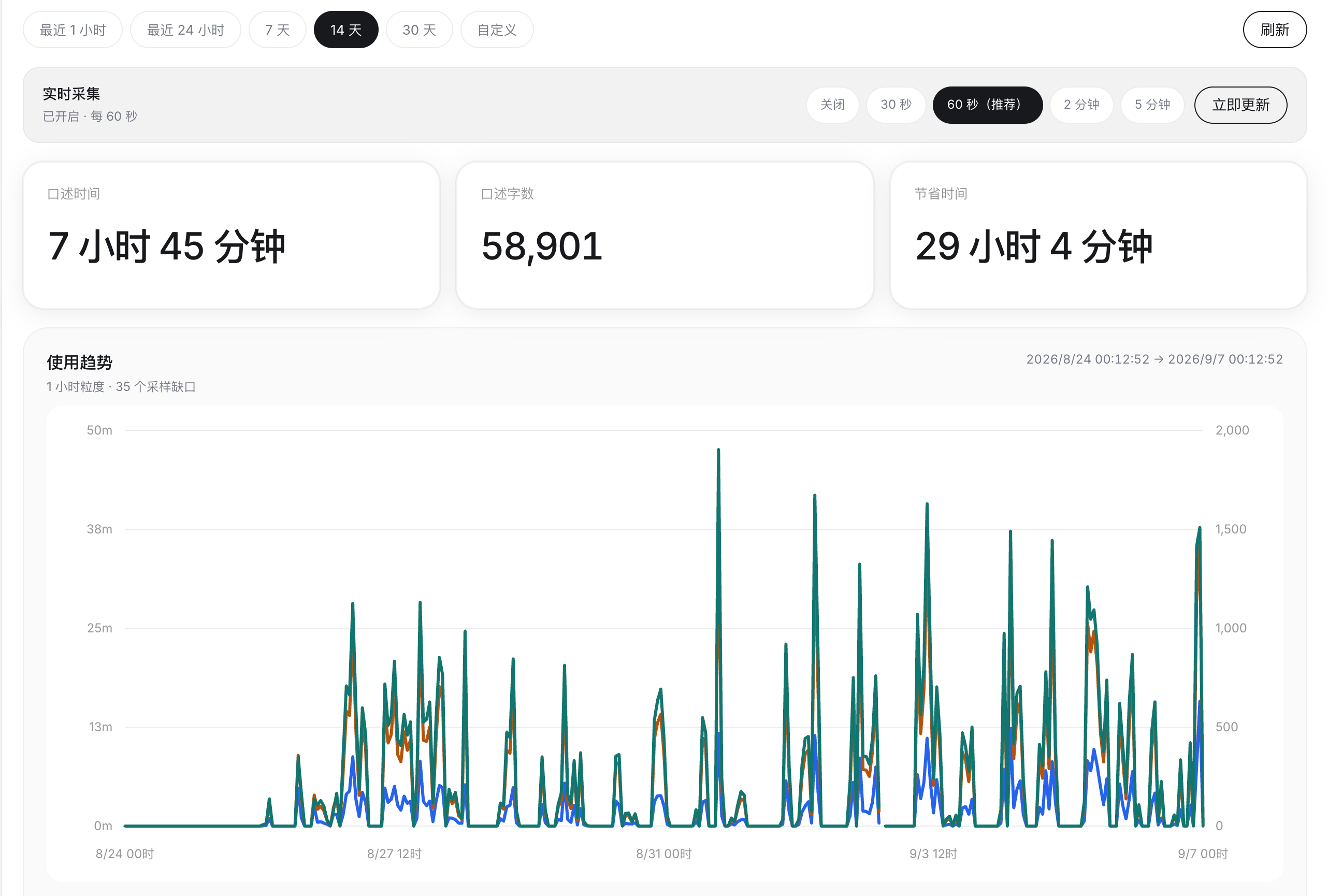Viewport: 1328px width, 896px height.
Task: Switch to 最近 24 小时 range
Action: coord(186,30)
